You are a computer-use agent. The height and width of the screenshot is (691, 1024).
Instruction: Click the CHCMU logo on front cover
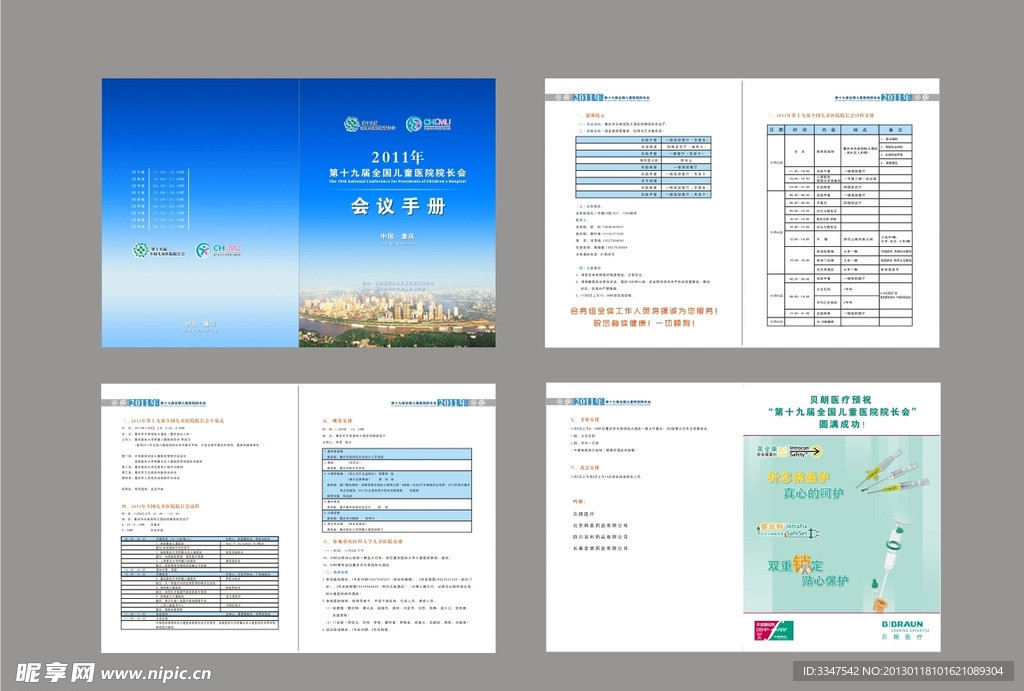point(428,124)
